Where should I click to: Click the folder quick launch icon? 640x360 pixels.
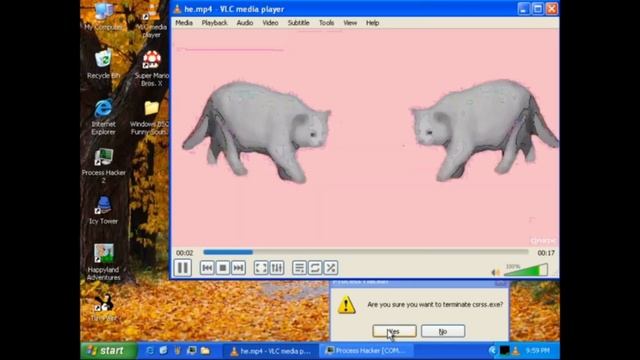[205, 351]
